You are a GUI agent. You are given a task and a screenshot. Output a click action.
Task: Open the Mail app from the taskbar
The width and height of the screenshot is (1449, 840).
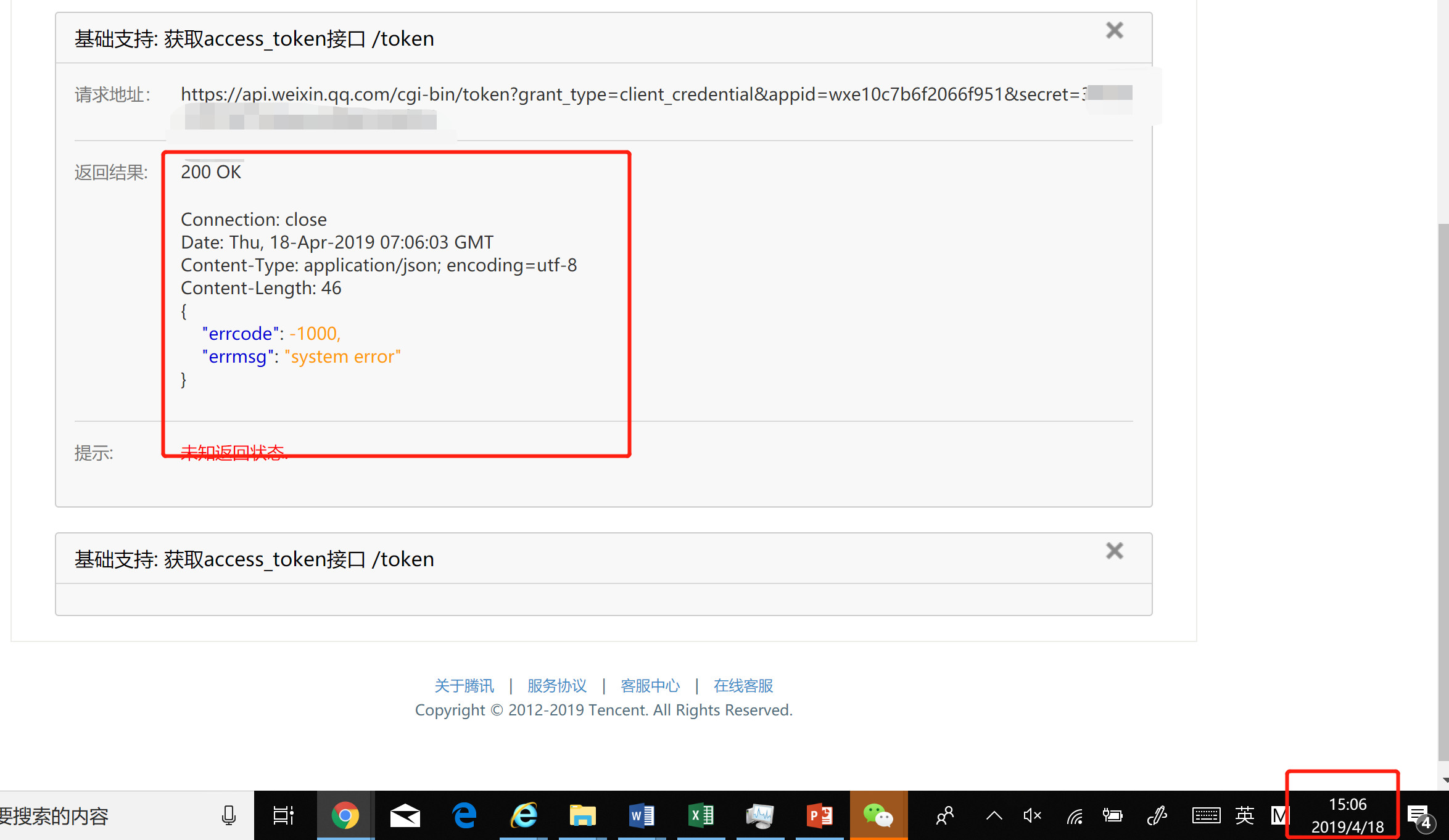(405, 816)
